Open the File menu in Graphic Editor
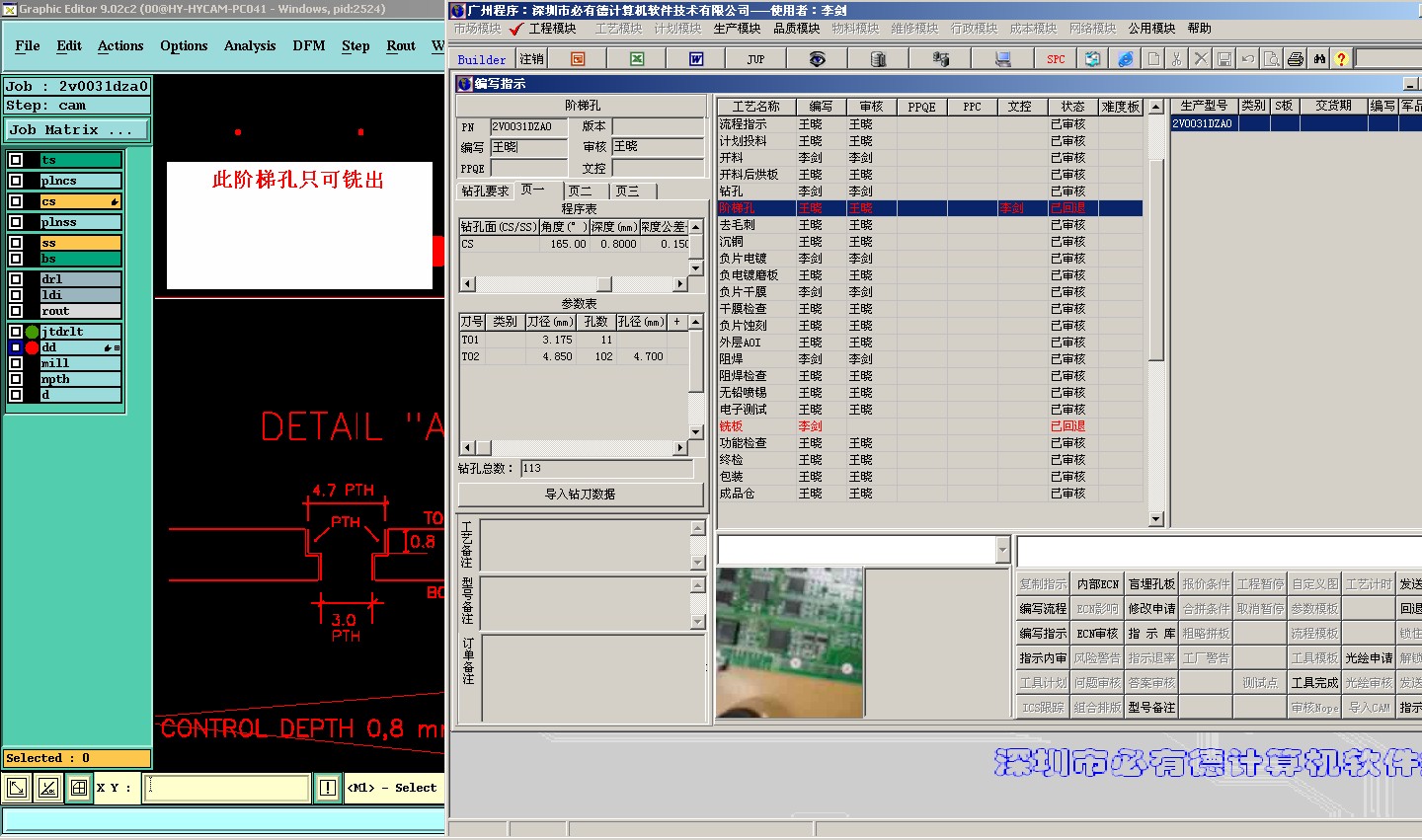Screen dimensions: 1422x840 click(28, 45)
